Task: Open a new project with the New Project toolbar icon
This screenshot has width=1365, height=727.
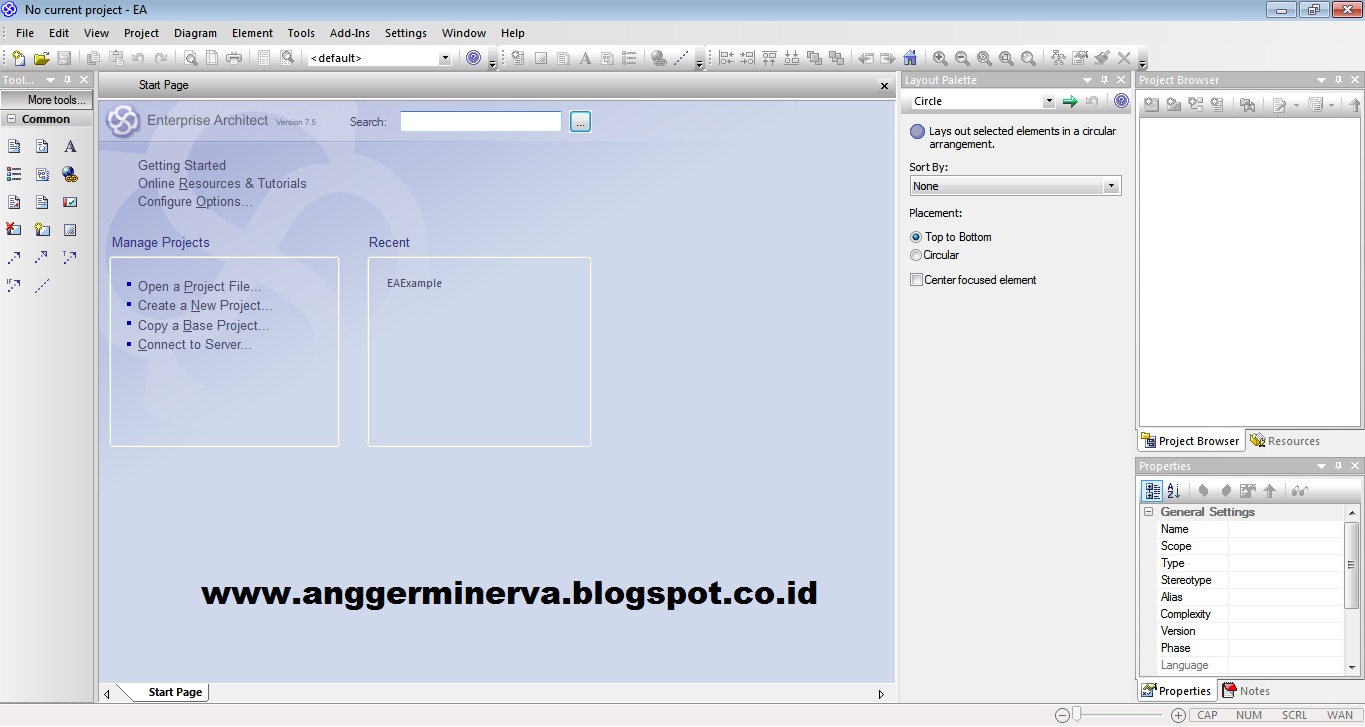Action: coord(18,58)
